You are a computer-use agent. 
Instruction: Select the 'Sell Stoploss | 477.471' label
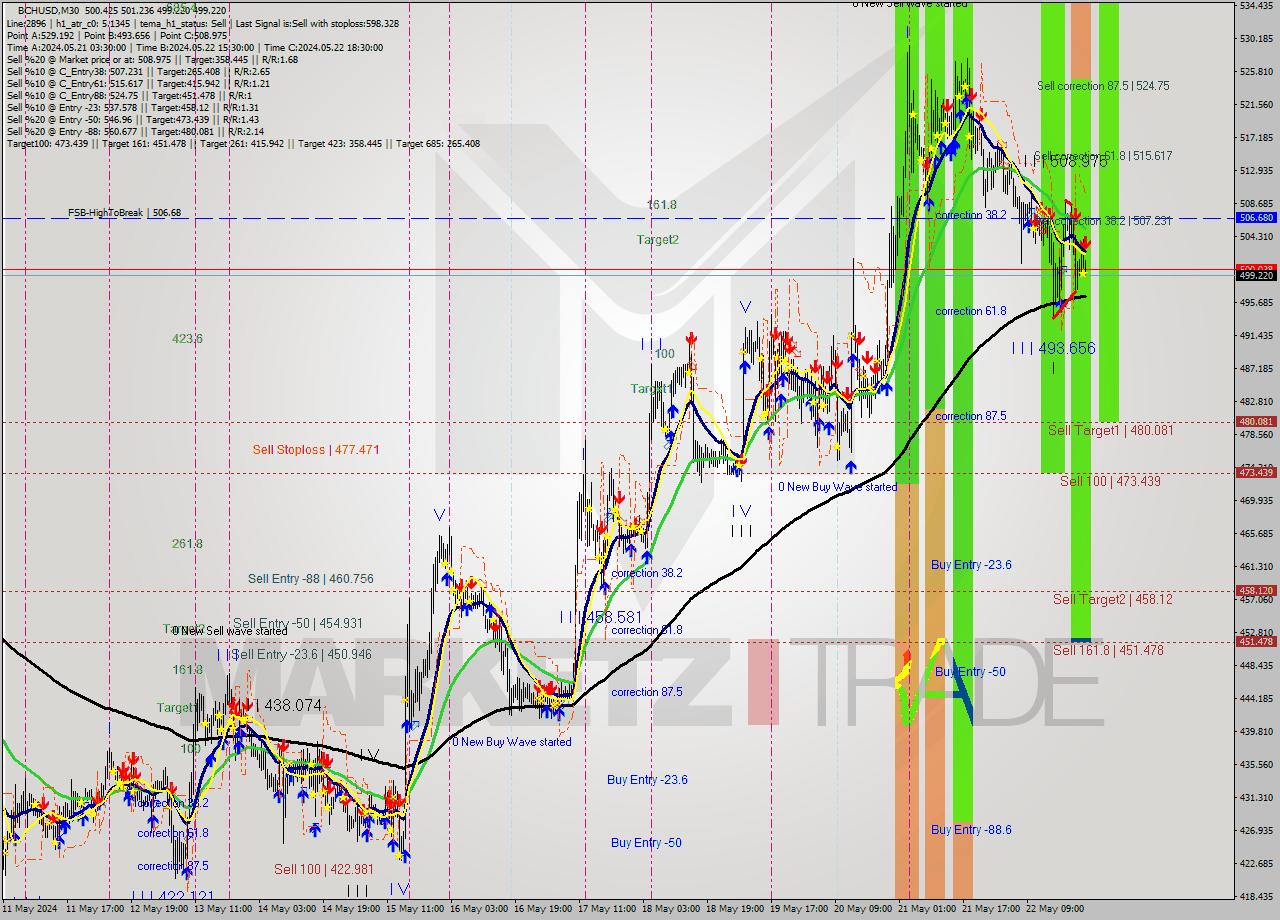316,450
